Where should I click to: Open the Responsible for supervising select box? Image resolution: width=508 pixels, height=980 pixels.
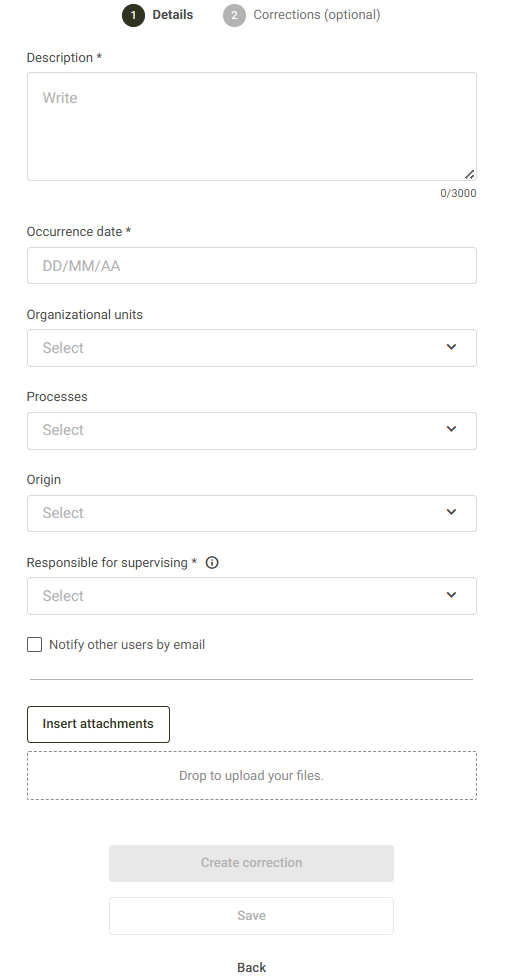(x=252, y=596)
